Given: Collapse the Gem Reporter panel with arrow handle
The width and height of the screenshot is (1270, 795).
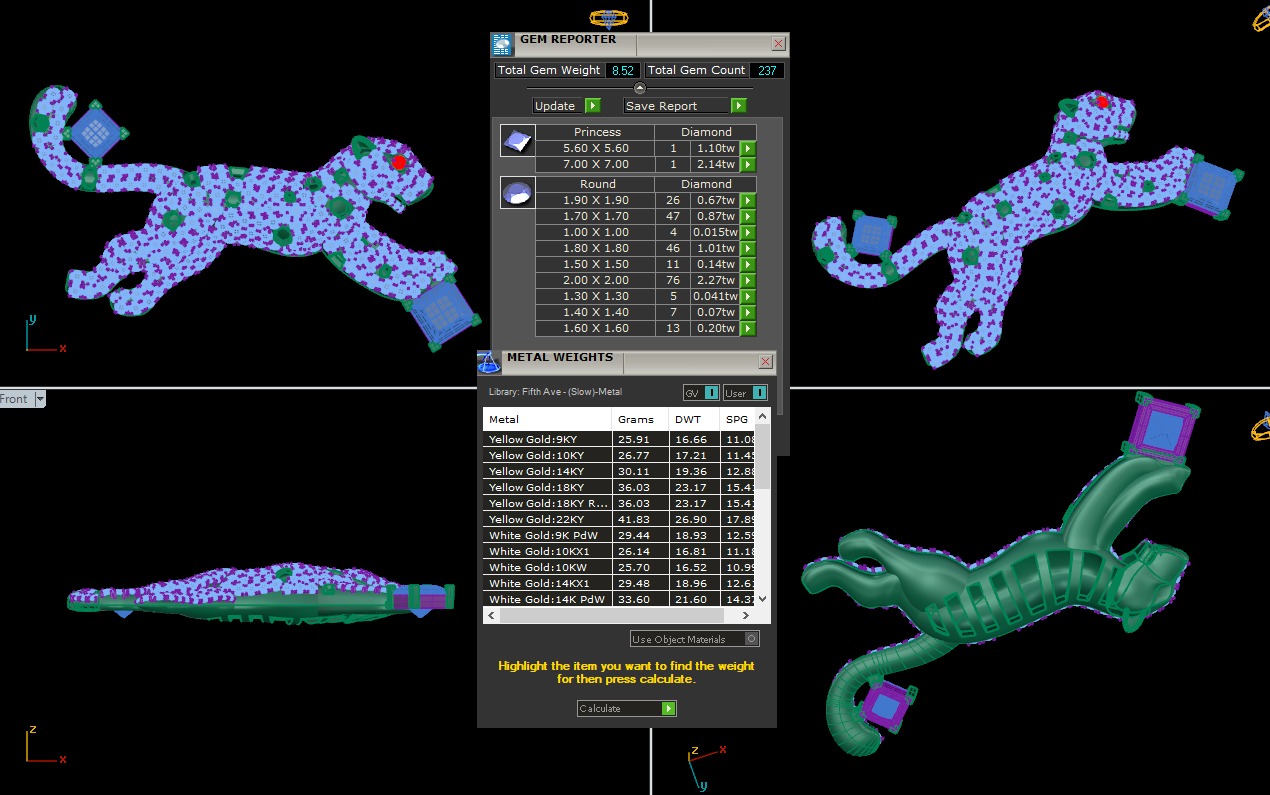Looking at the screenshot, I should click(x=640, y=88).
